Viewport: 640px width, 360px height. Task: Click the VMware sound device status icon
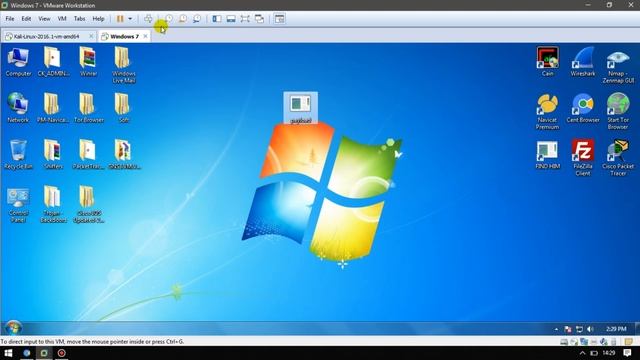tap(604, 342)
